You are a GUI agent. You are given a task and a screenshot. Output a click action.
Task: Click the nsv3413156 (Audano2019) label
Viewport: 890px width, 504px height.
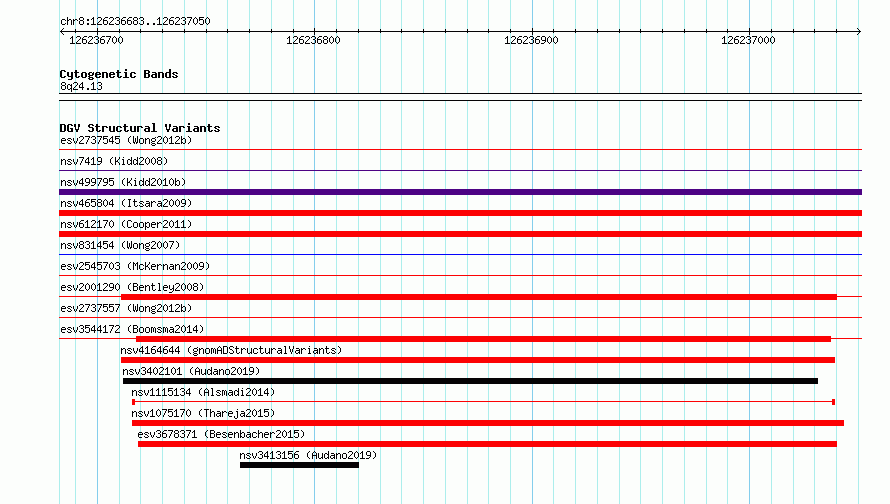point(308,455)
